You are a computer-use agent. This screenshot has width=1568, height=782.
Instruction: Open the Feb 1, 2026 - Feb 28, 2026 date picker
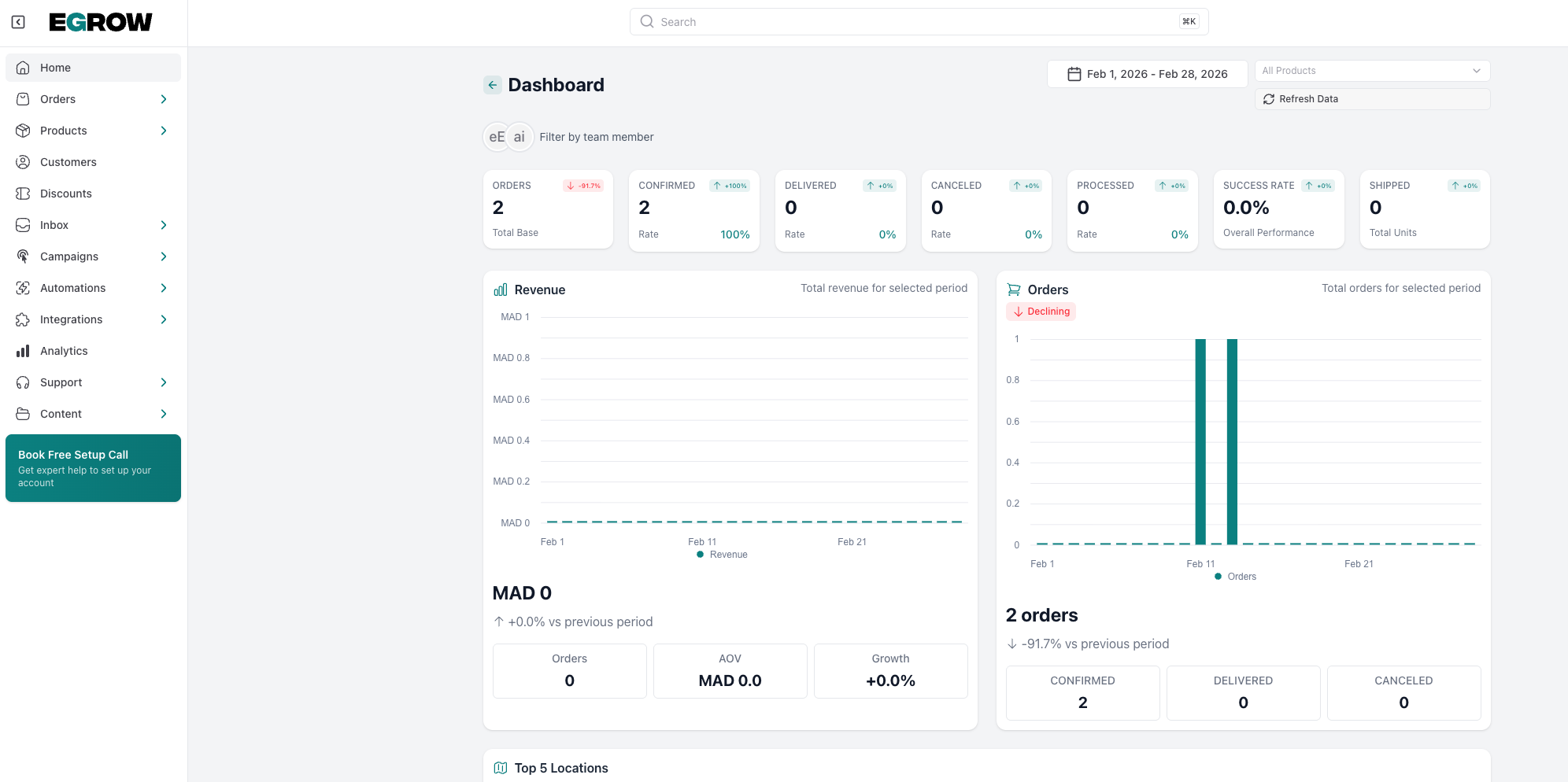[1147, 74]
